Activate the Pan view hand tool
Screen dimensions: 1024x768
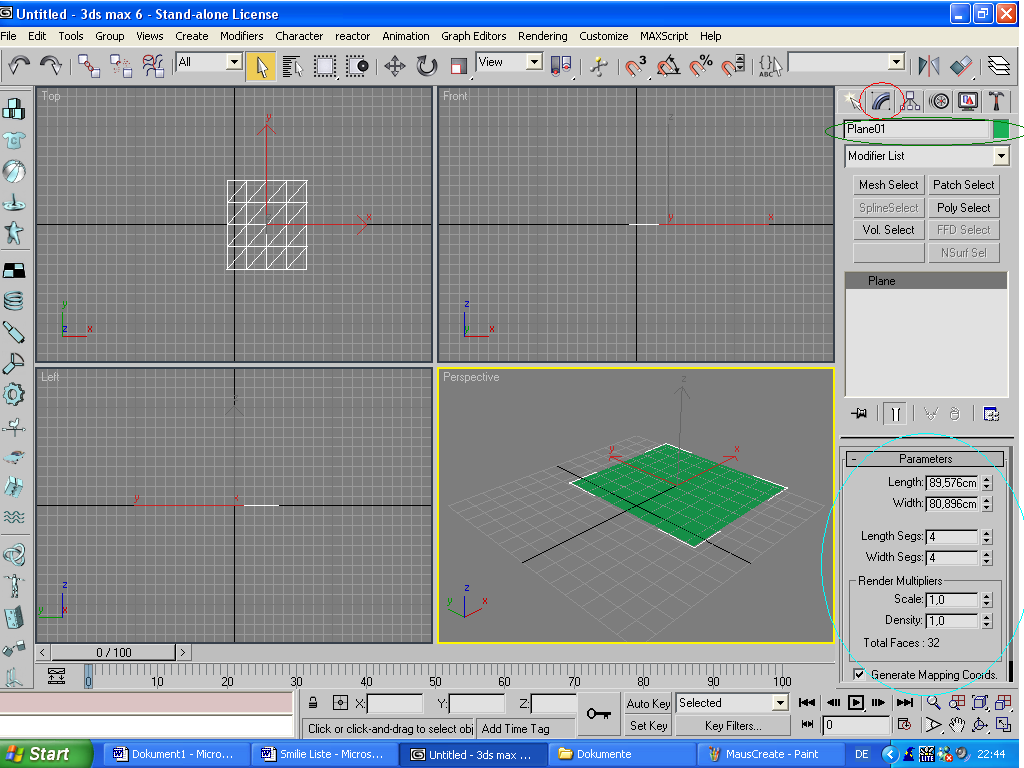click(x=957, y=725)
